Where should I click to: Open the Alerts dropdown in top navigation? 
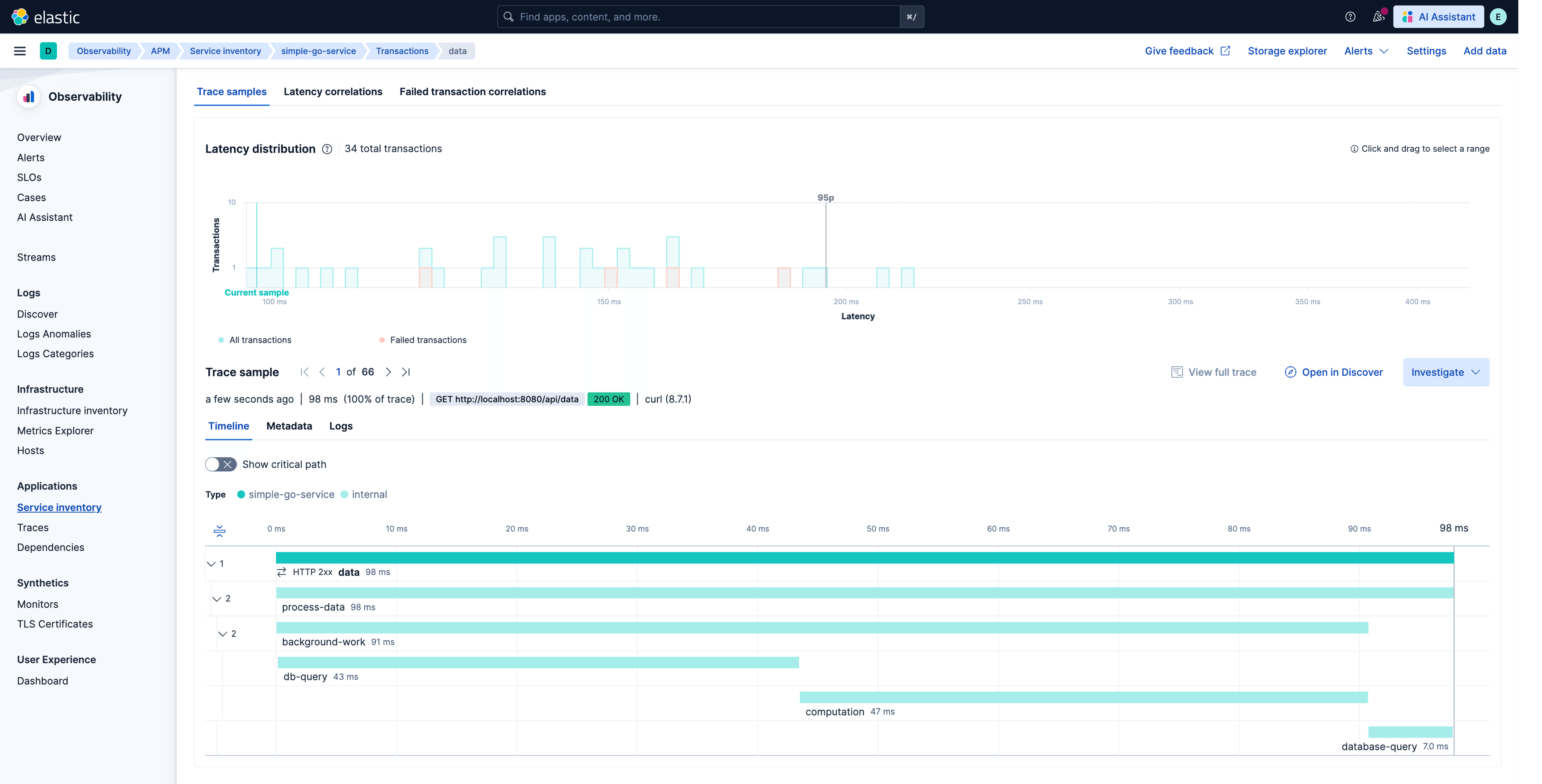[1365, 51]
